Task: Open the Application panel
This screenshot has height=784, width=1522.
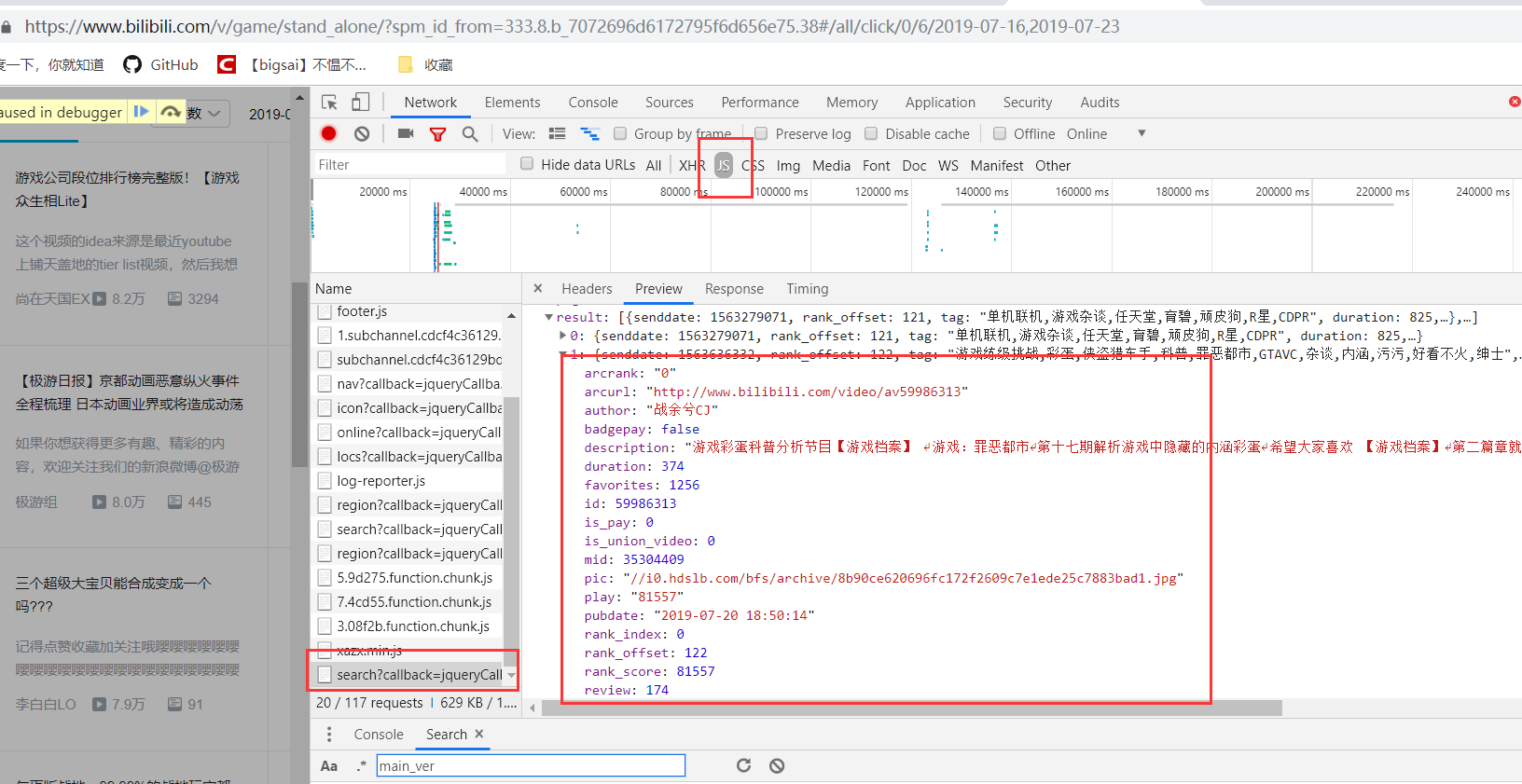Action: [x=940, y=103]
